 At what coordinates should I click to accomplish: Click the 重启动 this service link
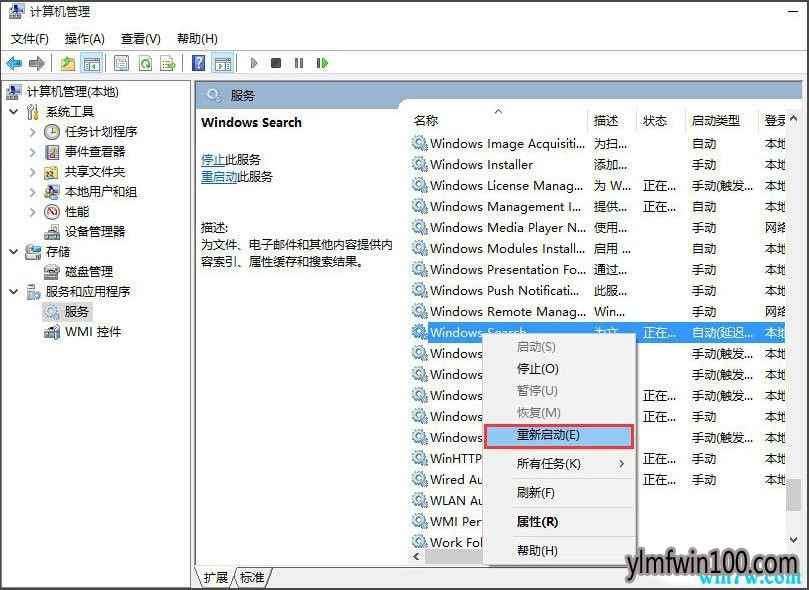219,177
